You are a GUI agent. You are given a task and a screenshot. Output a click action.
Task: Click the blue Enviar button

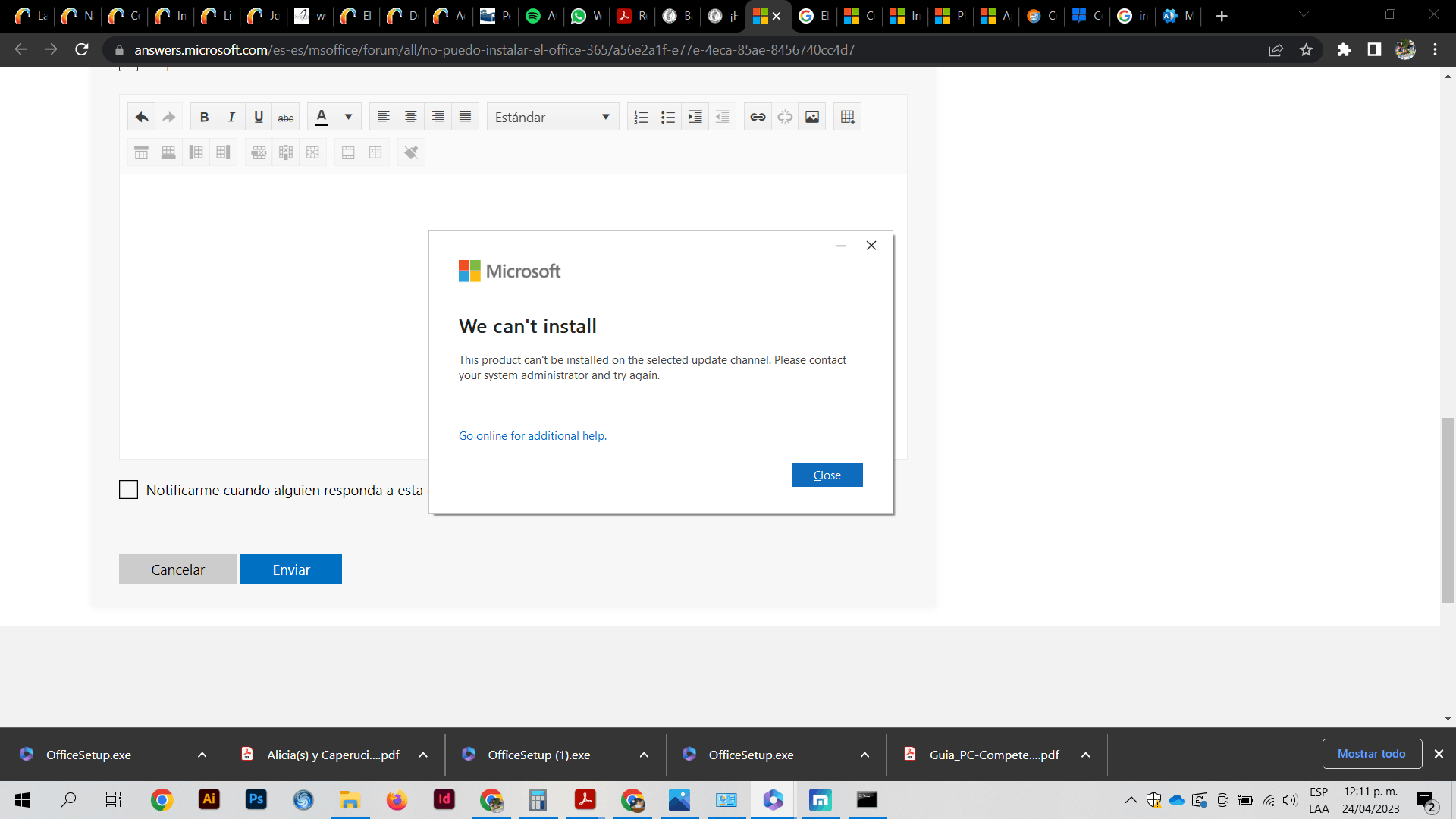coord(291,570)
